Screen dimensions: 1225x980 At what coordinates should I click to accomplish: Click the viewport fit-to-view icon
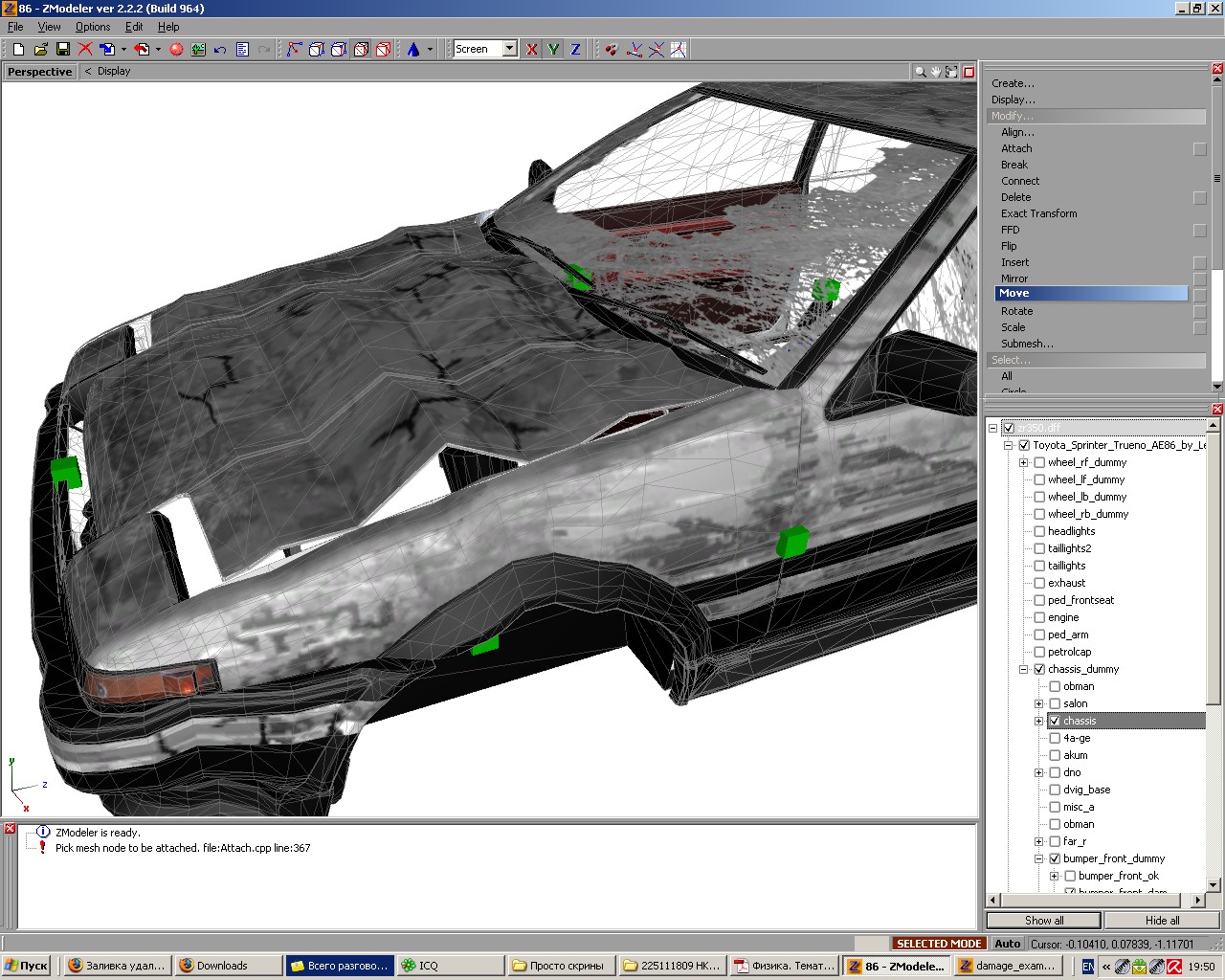tap(951, 72)
